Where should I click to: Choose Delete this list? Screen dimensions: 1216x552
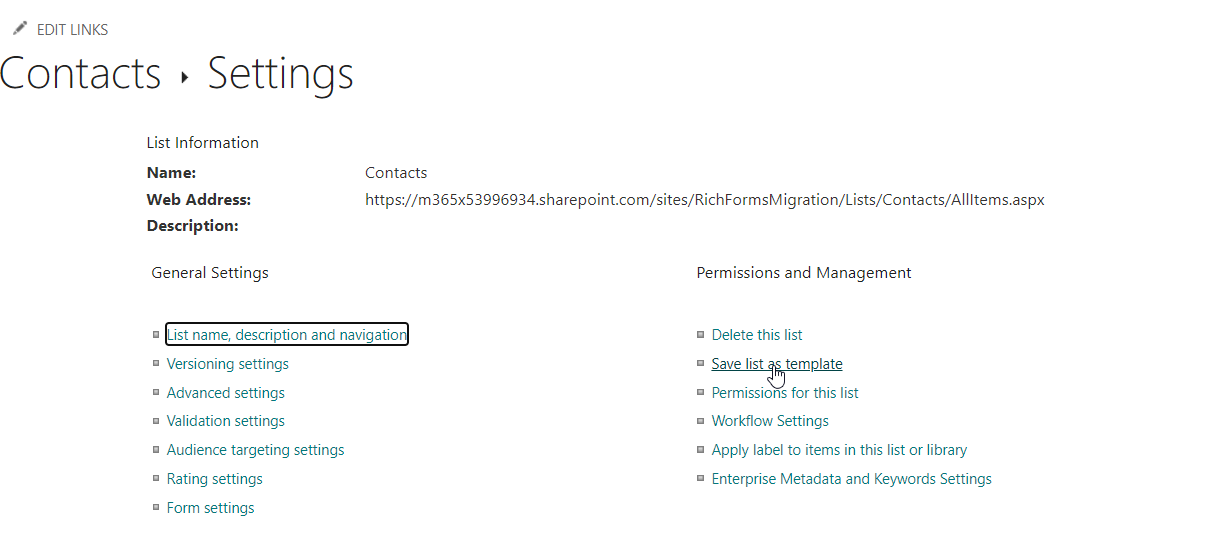pos(757,335)
